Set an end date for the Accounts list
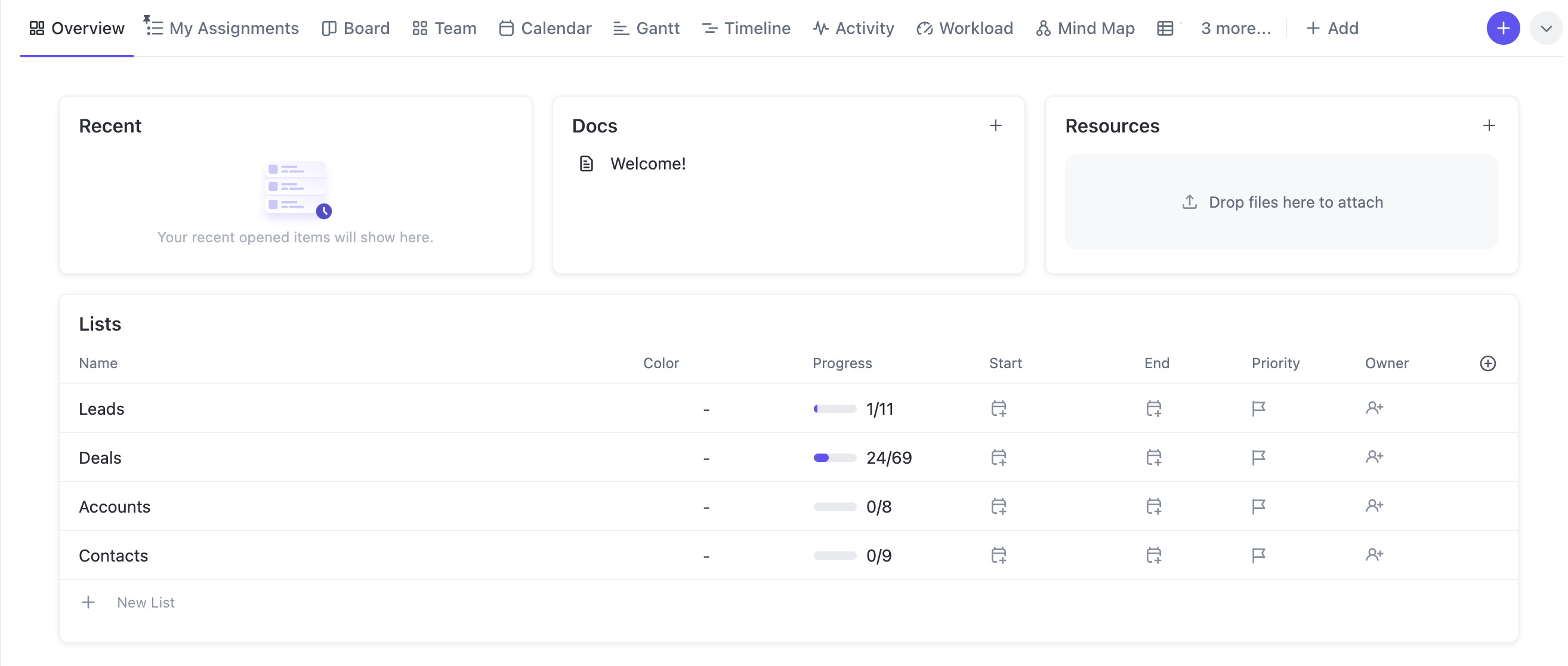The width and height of the screenshot is (1568, 666). coord(1154,506)
